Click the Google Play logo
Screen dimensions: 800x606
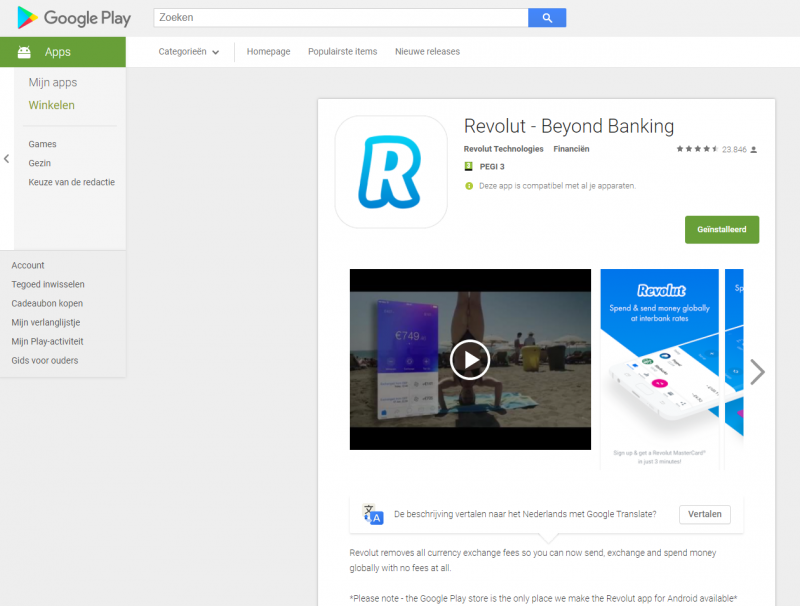coord(74,18)
